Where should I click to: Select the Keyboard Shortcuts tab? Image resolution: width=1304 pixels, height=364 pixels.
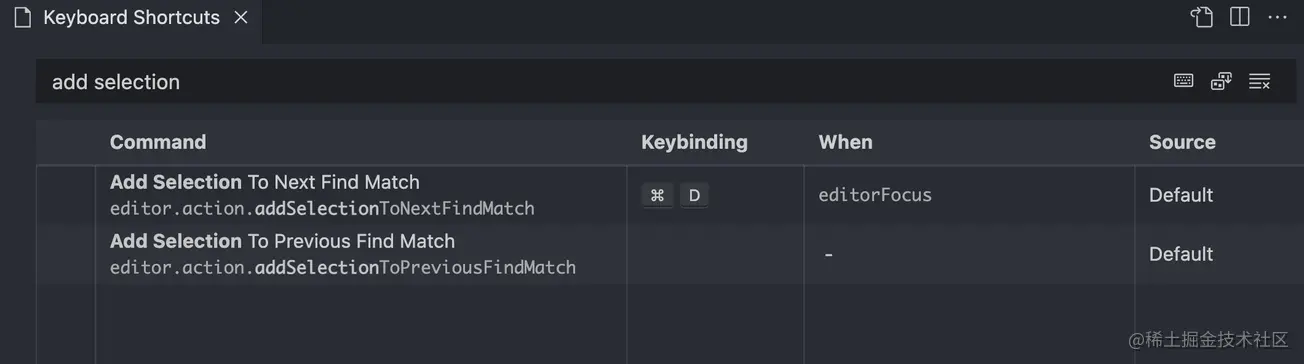(131, 18)
